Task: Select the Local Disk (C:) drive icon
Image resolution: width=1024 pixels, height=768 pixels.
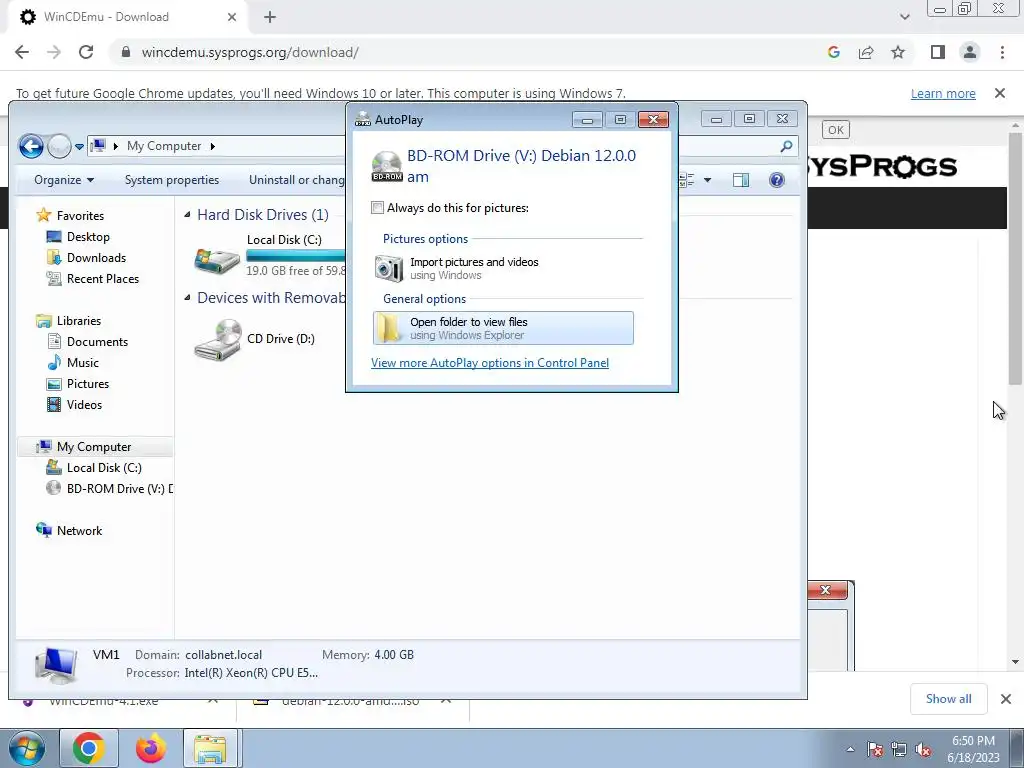Action: pos(217,259)
